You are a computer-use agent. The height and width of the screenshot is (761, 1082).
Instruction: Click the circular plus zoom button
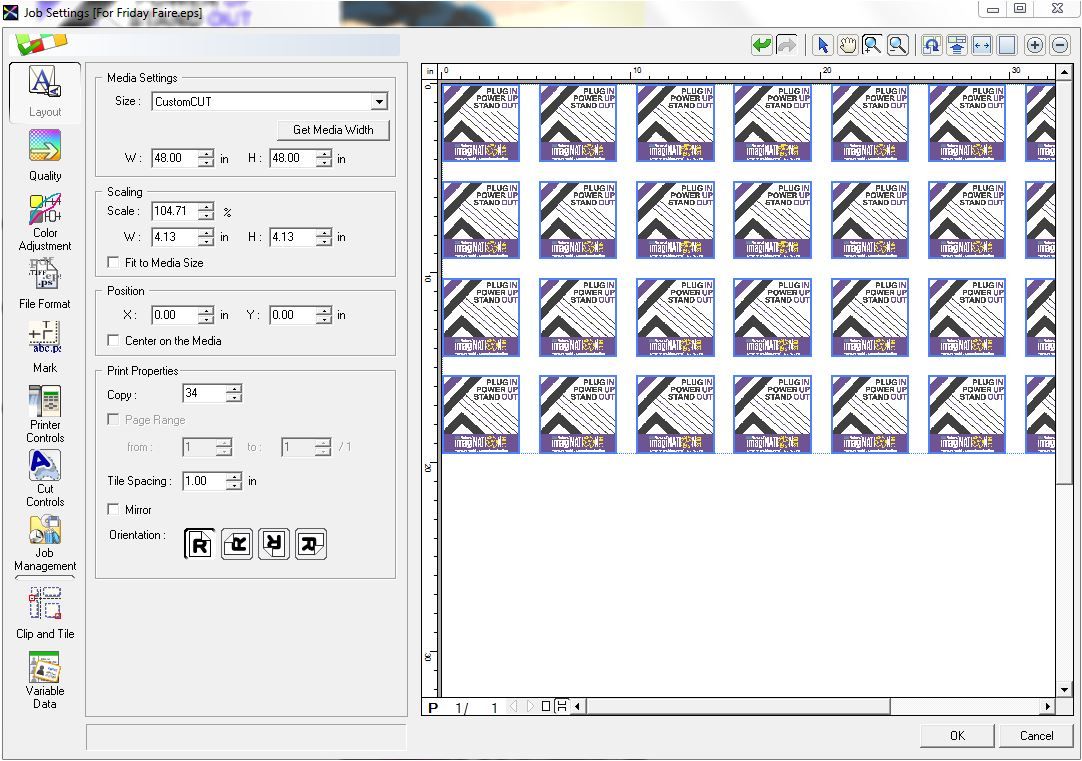pos(1034,46)
